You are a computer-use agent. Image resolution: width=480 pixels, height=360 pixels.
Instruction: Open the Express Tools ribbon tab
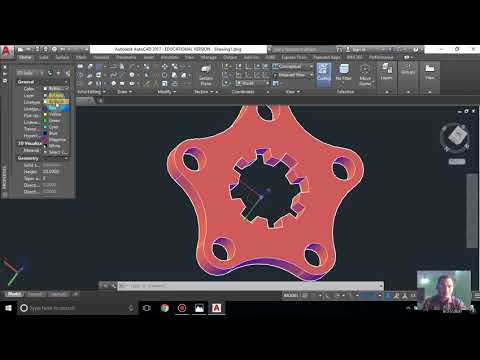pos(294,57)
